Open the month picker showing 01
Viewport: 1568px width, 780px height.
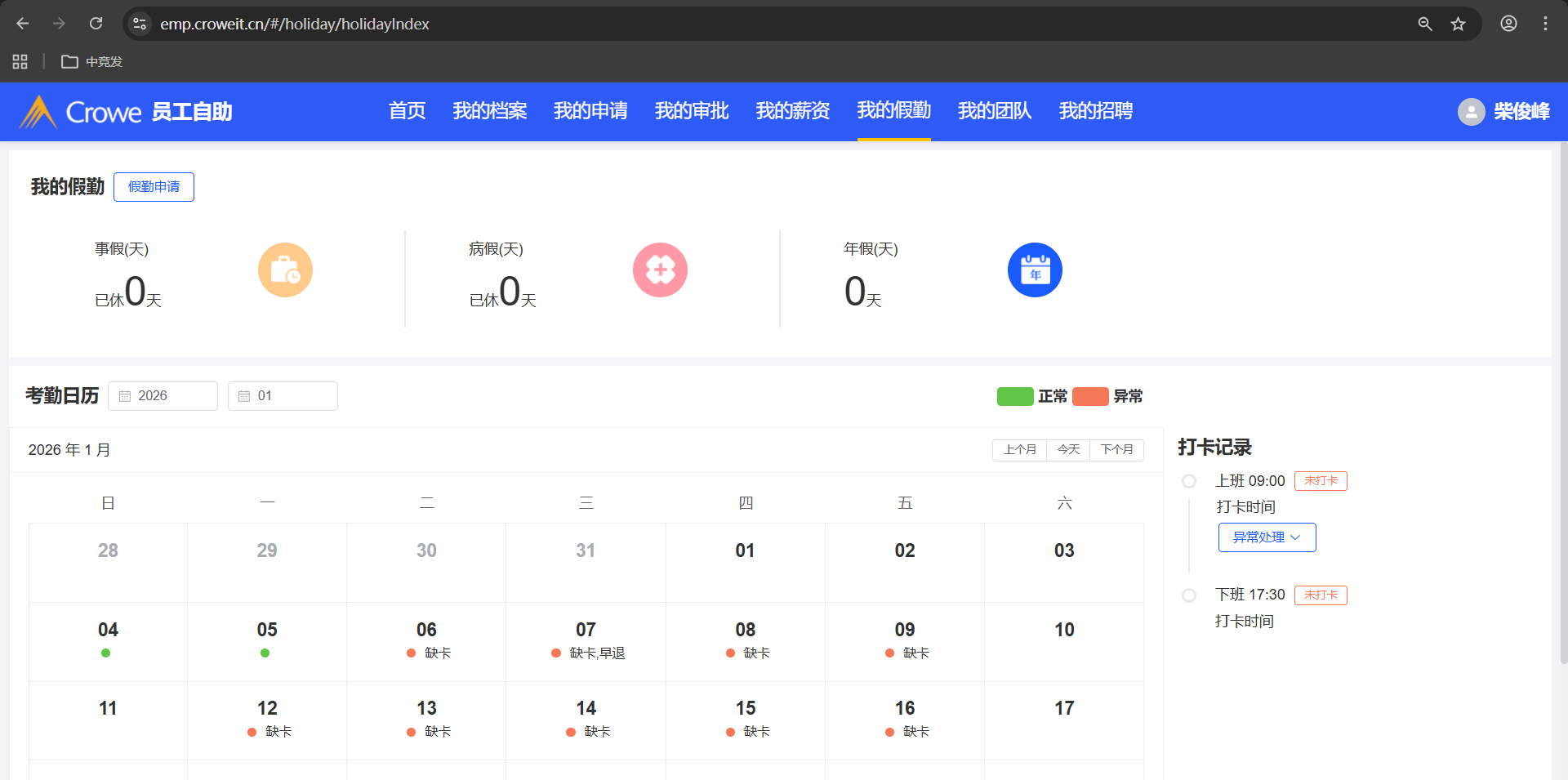click(x=283, y=396)
